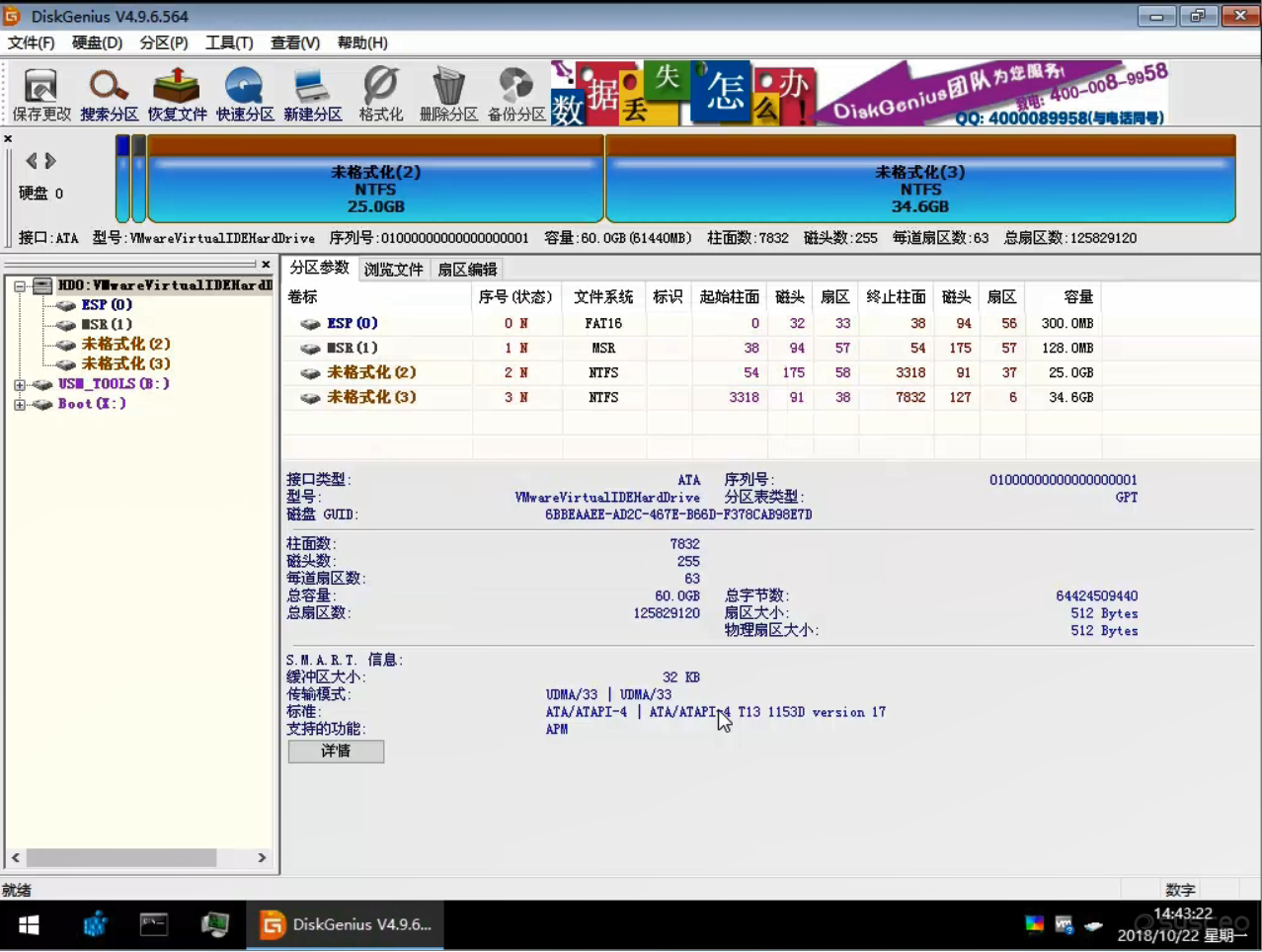The width and height of the screenshot is (1262, 952).
Task: Click the Search Partition (搜索分区) icon
Action: click(x=109, y=94)
